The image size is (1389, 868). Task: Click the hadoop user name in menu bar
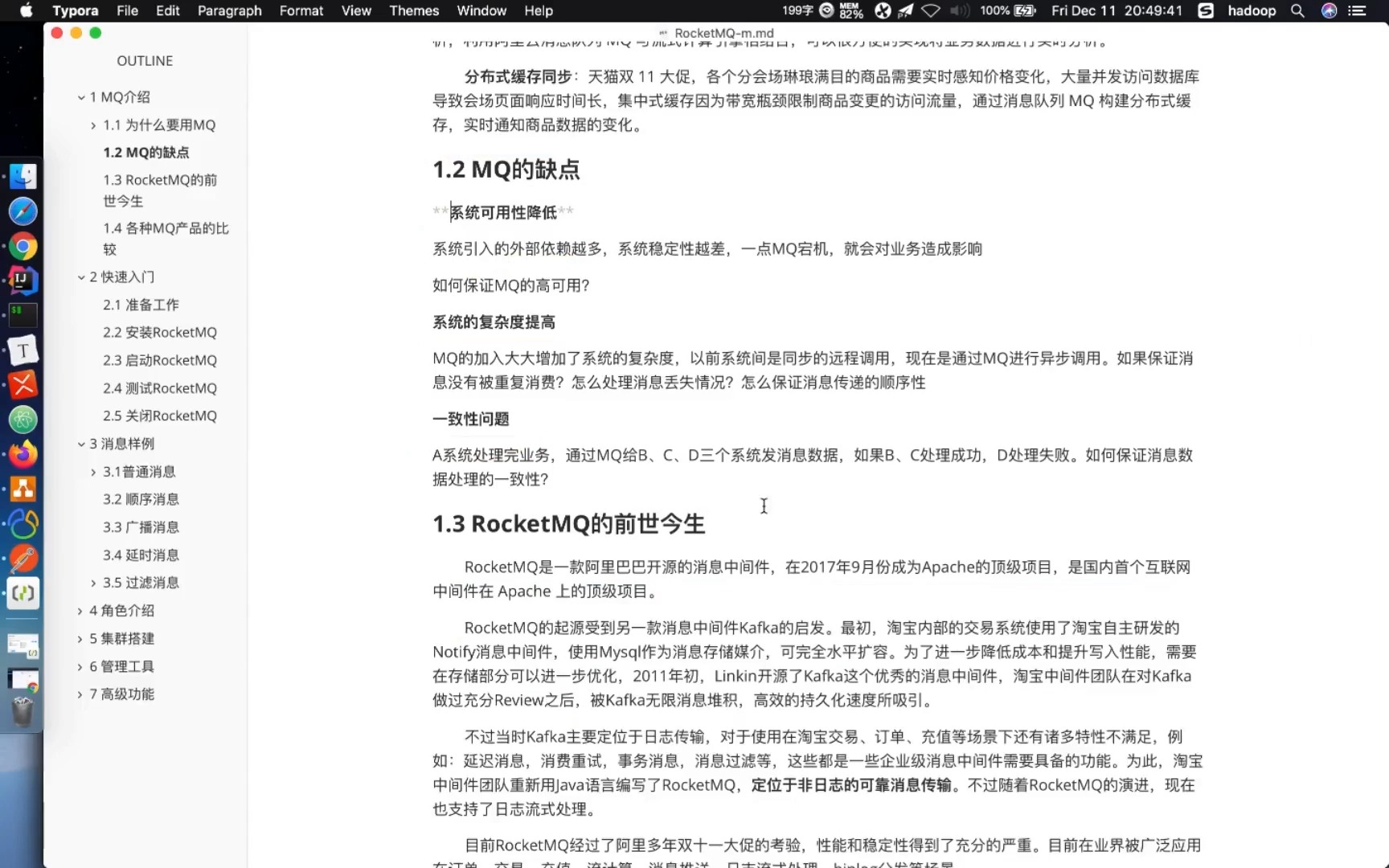coord(1252,10)
